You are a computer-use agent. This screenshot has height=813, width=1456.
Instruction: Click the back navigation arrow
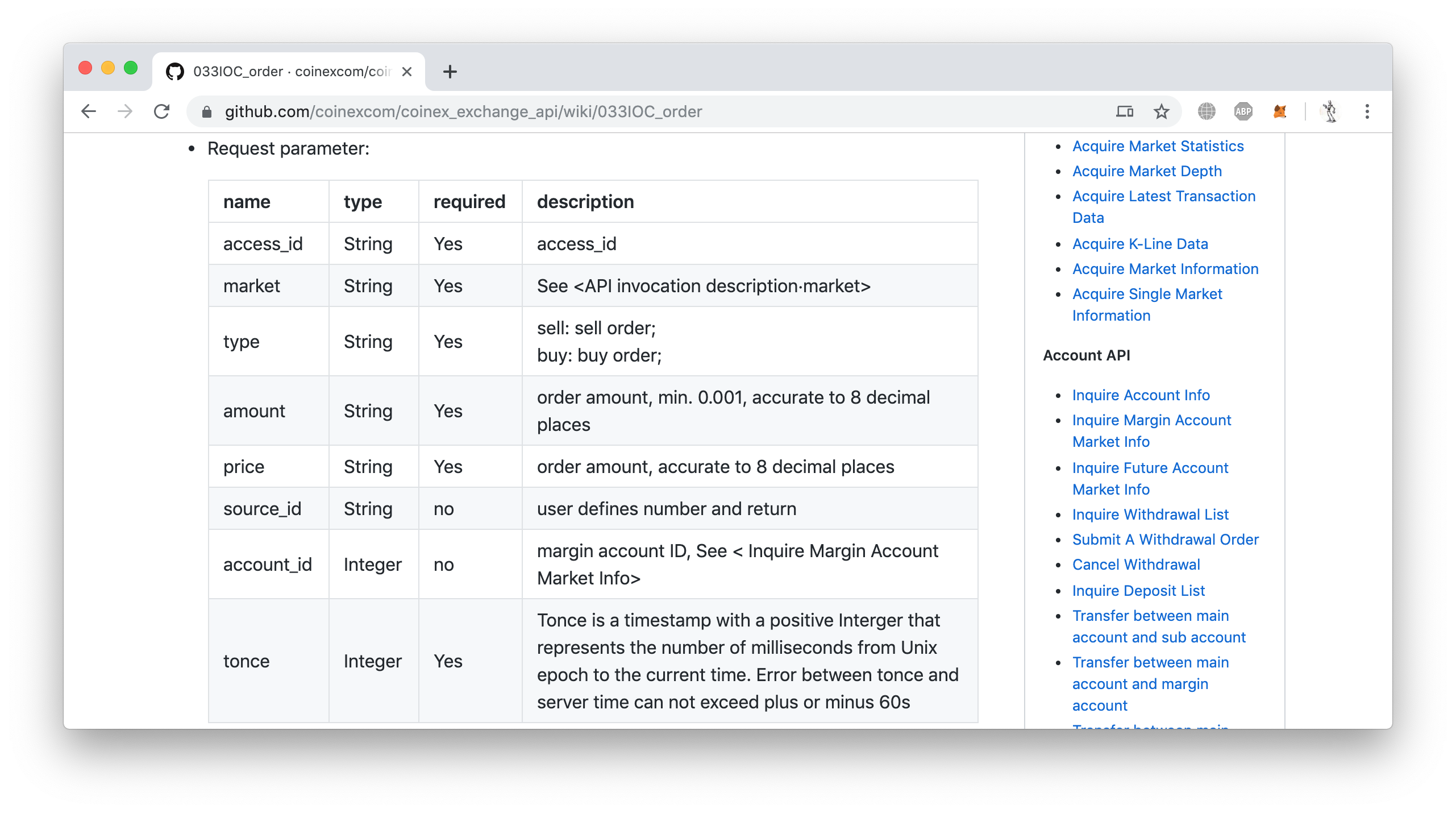click(x=89, y=111)
